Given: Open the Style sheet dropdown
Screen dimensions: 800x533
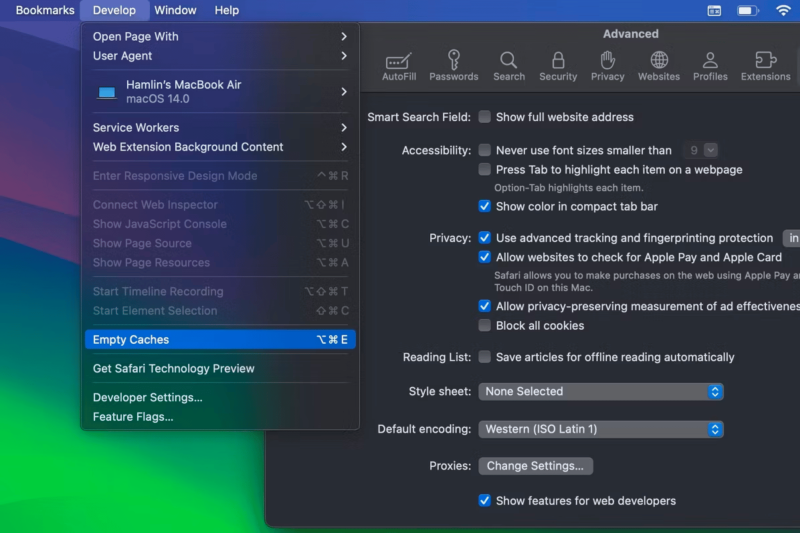Looking at the screenshot, I should click(600, 392).
